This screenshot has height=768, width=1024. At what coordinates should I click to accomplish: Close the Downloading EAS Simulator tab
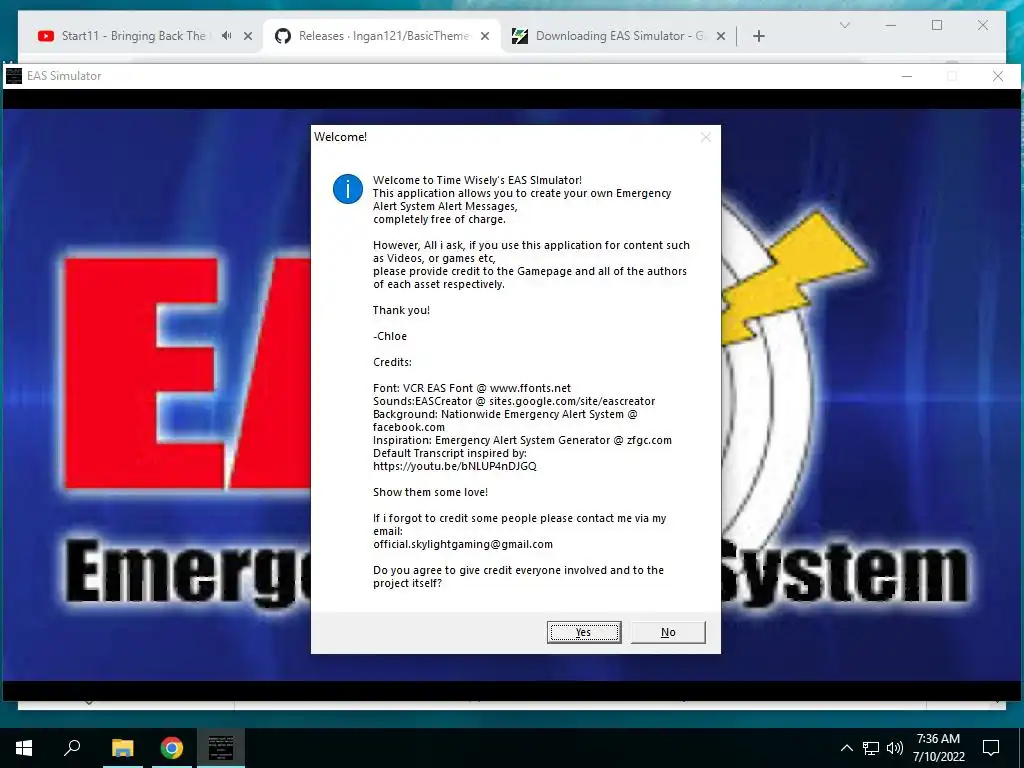pos(721,36)
